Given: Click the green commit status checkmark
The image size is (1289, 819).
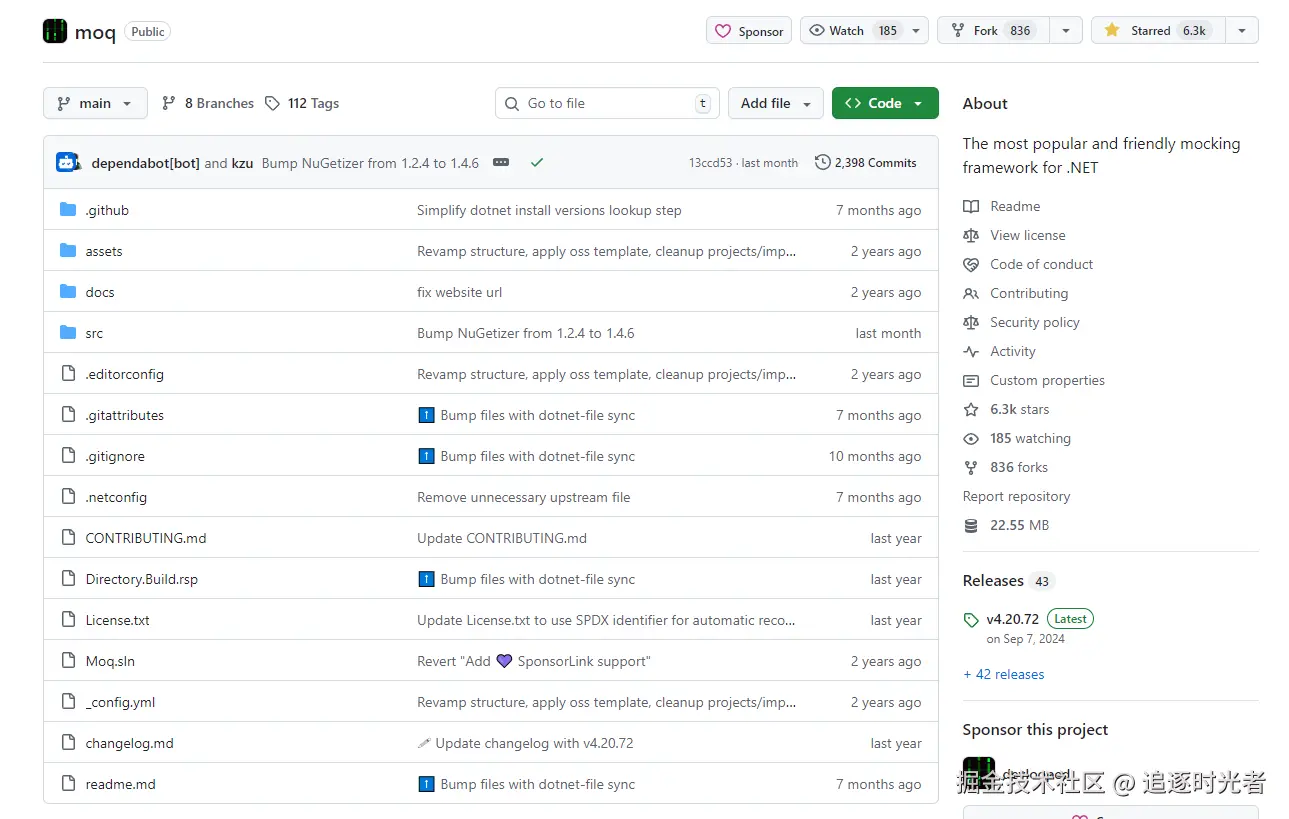Looking at the screenshot, I should 537,162.
